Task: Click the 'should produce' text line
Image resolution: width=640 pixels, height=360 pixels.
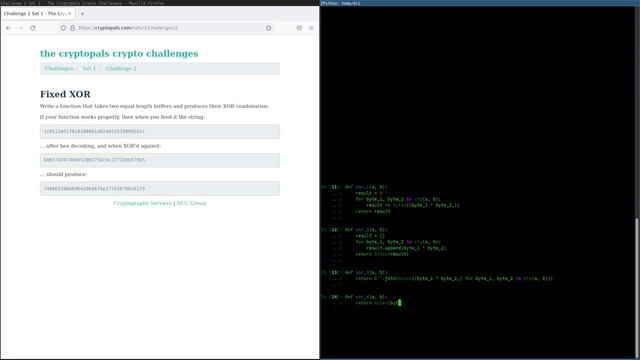Action: [x=64, y=174]
